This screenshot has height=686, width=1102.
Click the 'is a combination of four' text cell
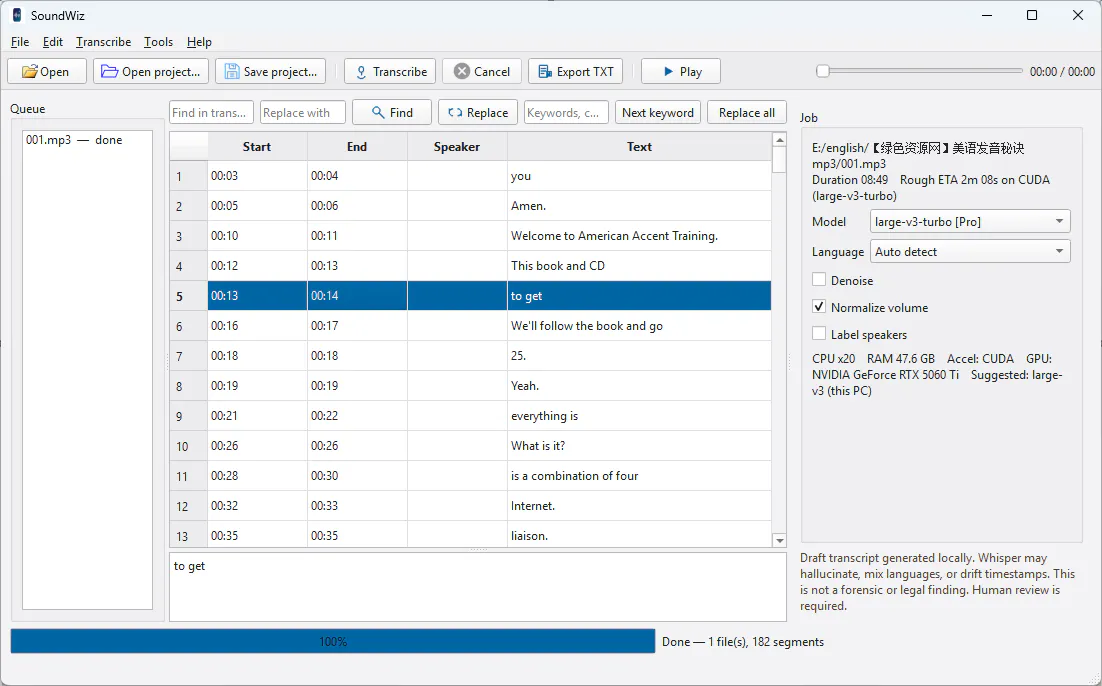[x=639, y=476]
